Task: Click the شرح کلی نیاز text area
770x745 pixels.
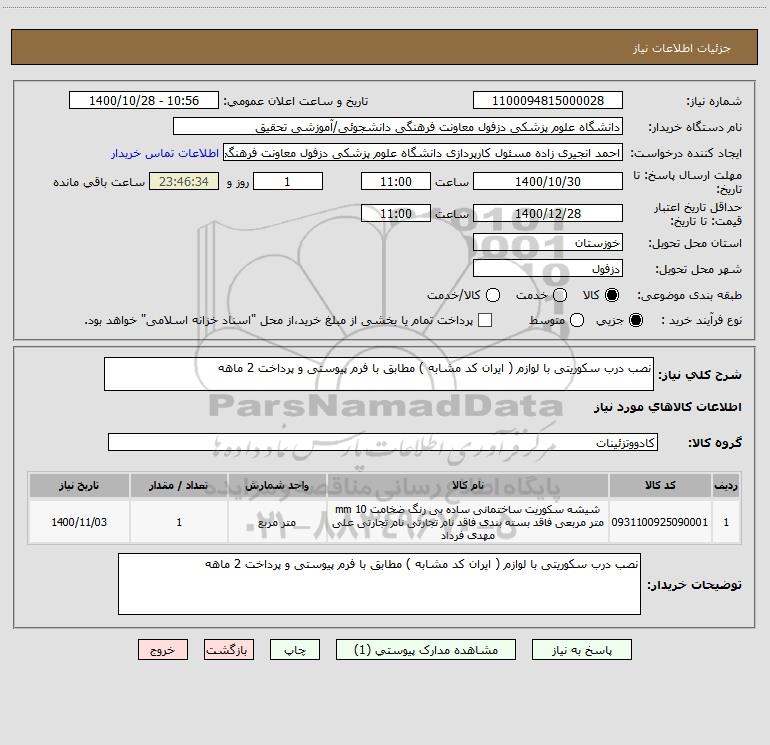Action: [379, 374]
